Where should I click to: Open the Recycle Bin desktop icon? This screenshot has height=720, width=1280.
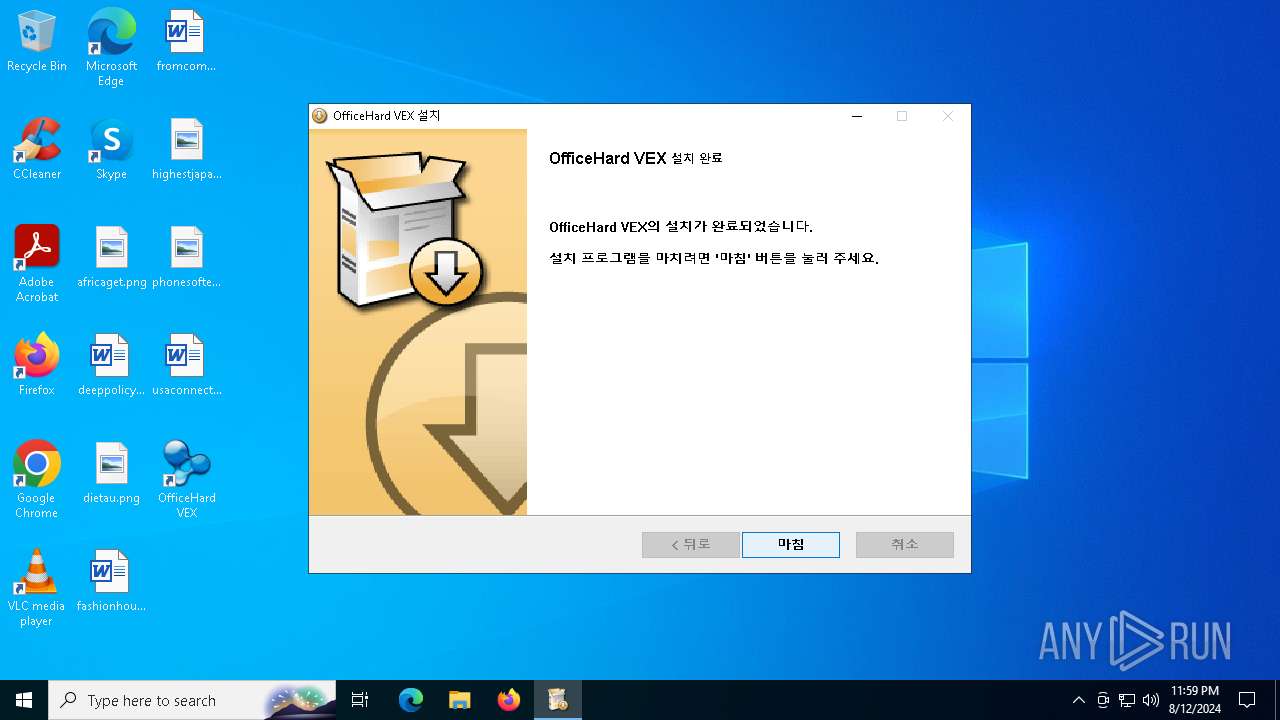click(37, 42)
